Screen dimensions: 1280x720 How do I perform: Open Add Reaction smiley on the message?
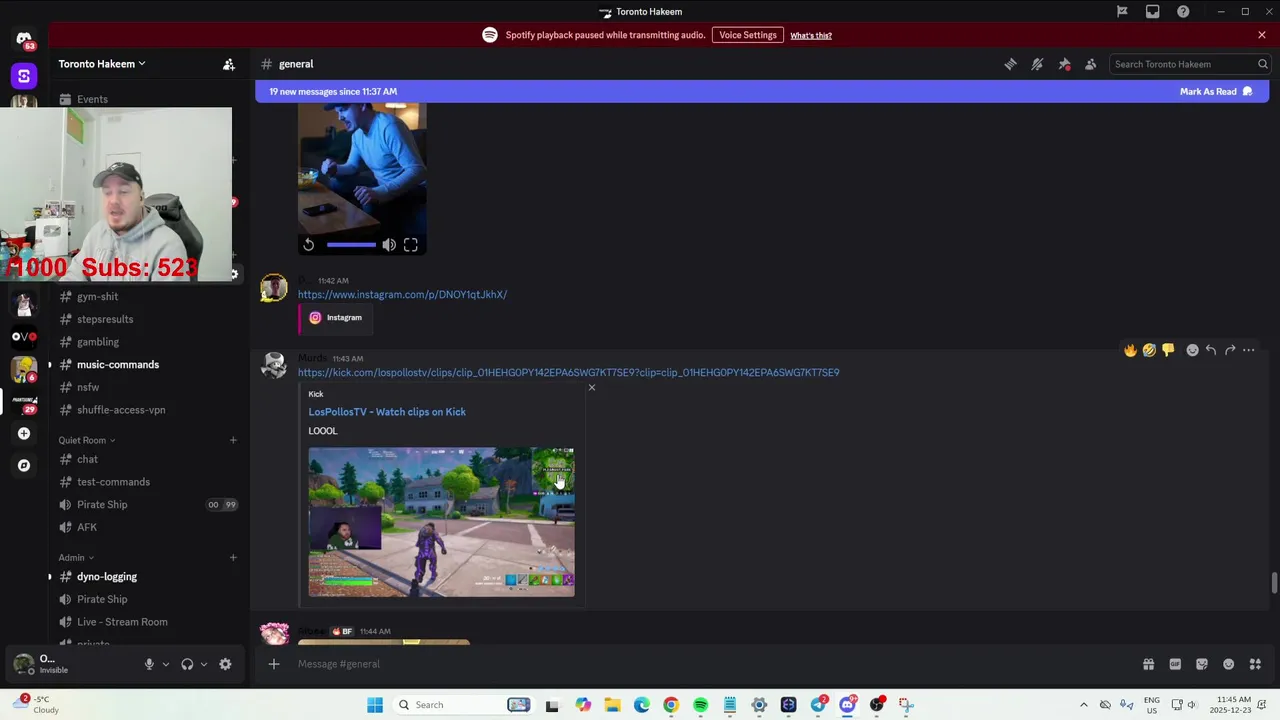click(x=1192, y=350)
